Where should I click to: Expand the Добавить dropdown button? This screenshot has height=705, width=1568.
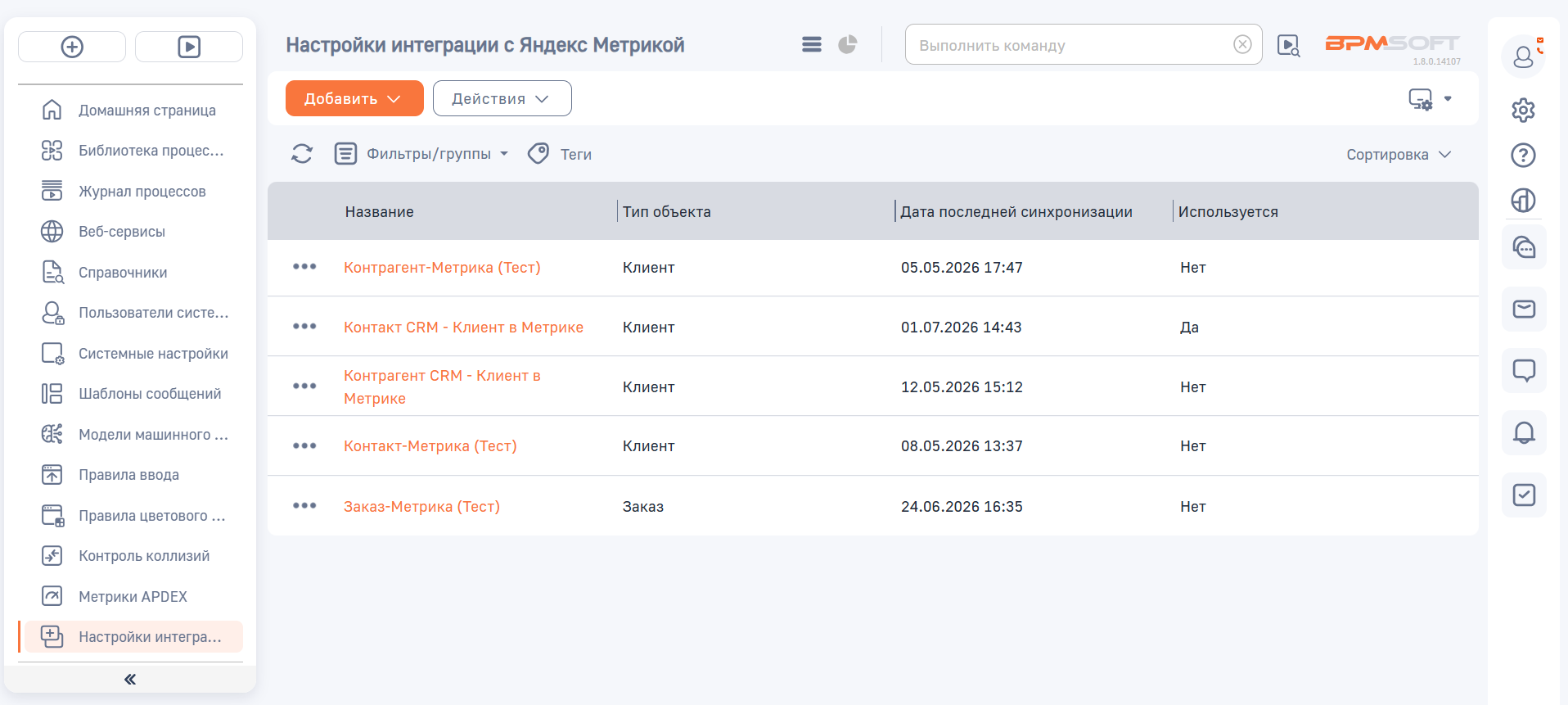[x=354, y=98]
